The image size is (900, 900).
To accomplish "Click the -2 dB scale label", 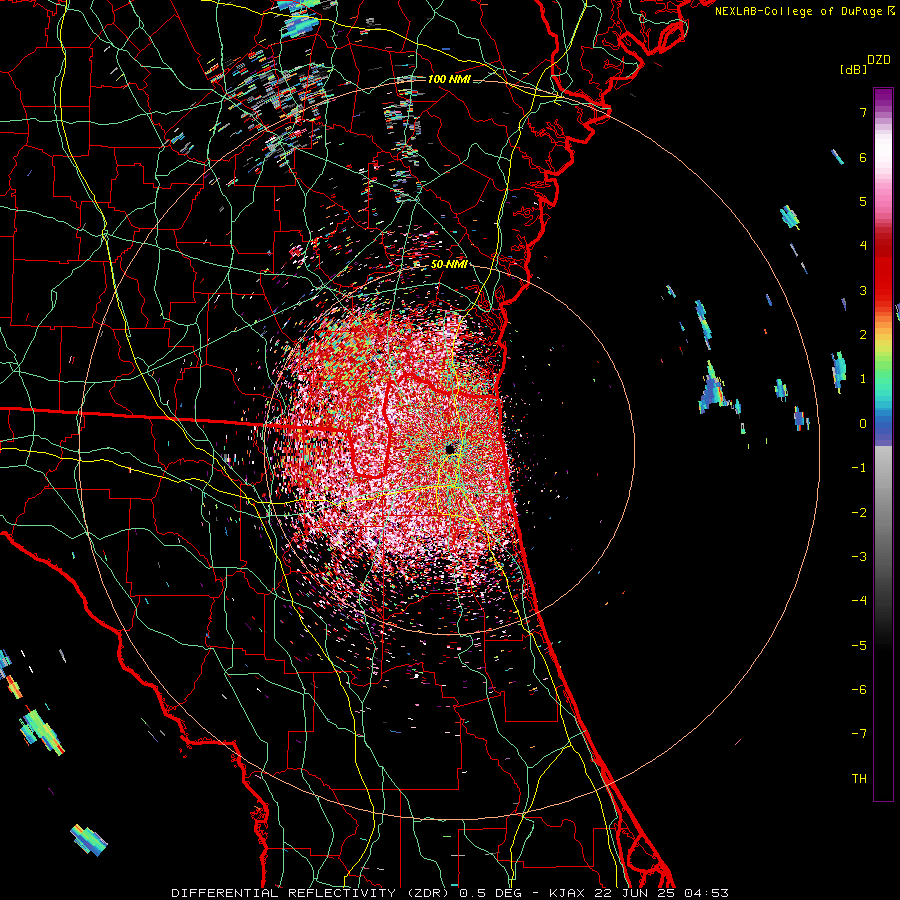I will pos(859,513).
